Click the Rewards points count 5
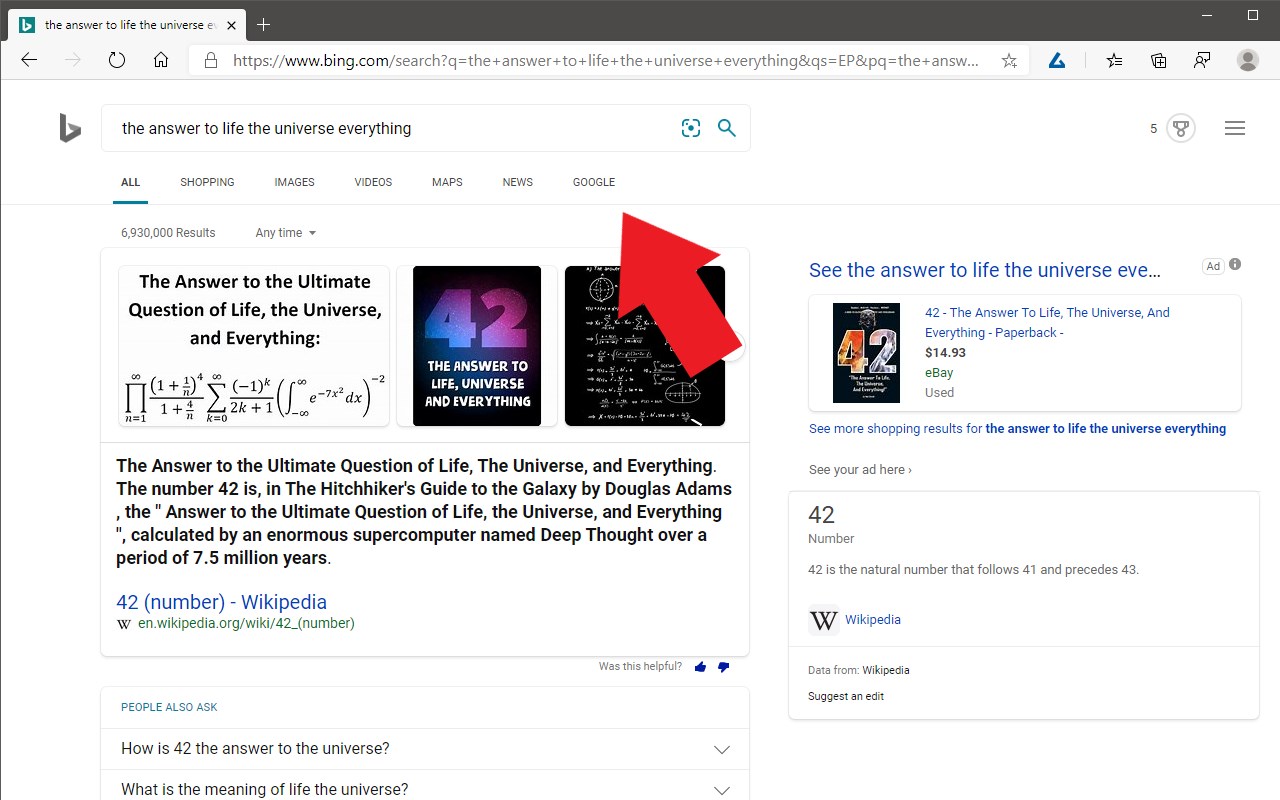Image resolution: width=1280 pixels, height=800 pixels. point(1153,128)
